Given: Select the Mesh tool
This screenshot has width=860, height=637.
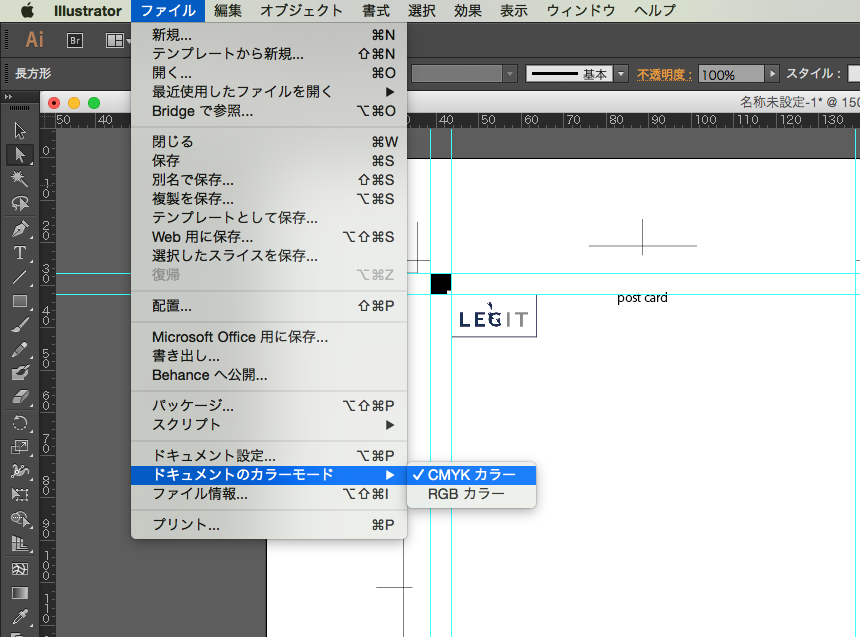Looking at the screenshot, I should pos(20,568).
